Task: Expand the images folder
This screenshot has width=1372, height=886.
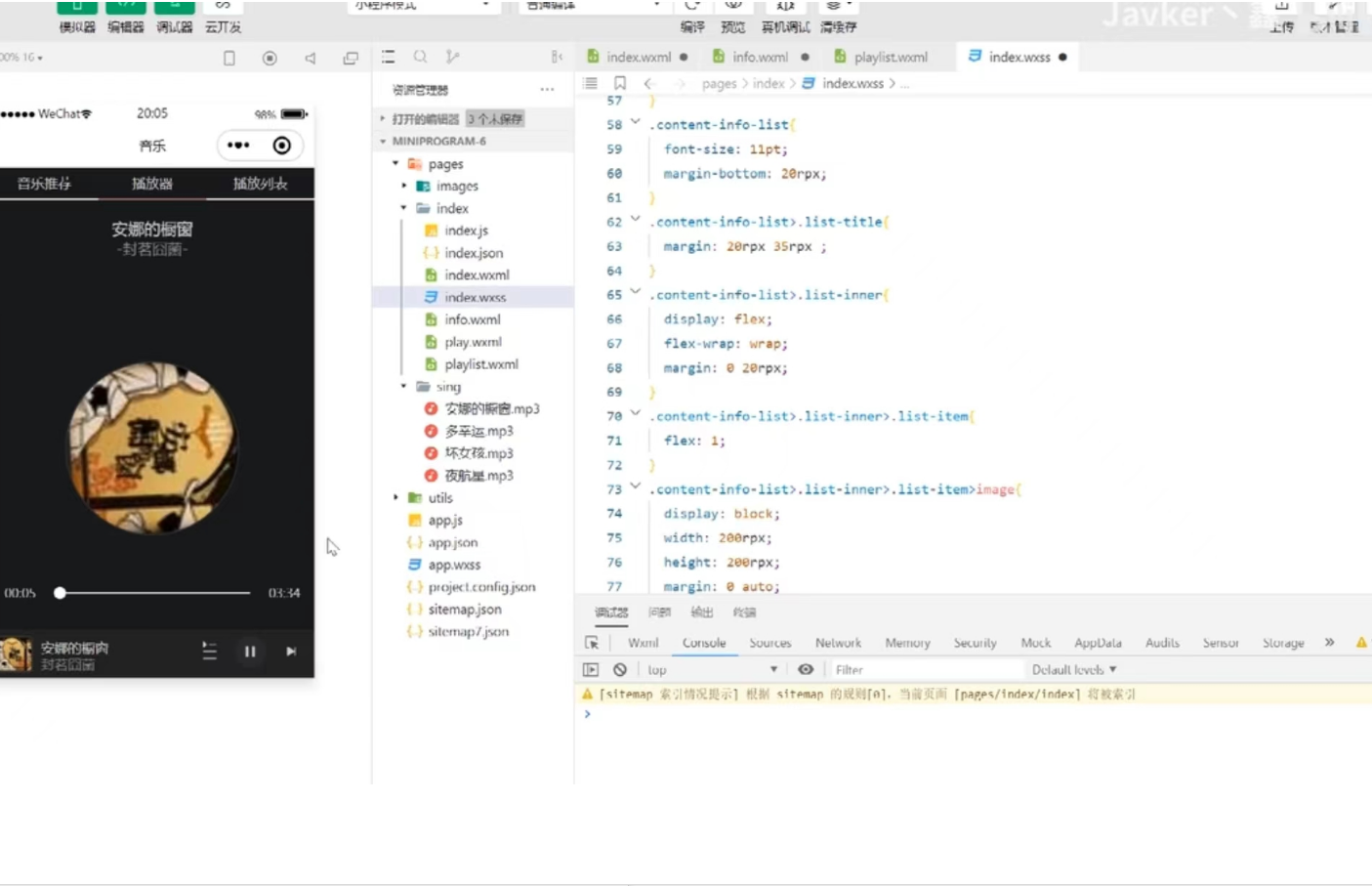Action: coord(404,186)
